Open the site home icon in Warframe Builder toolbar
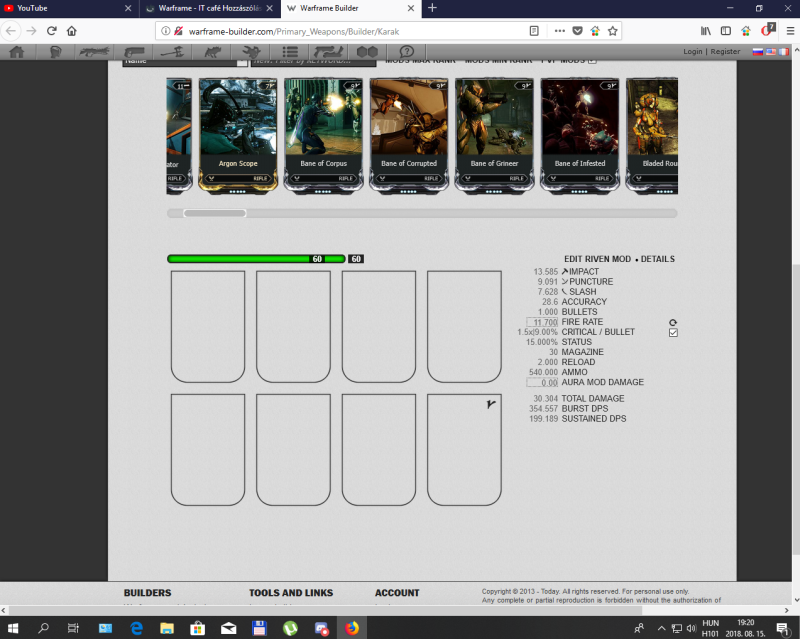 click(17, 52)
